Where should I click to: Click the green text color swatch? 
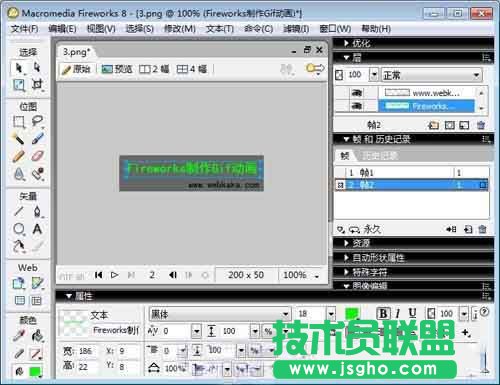(x=352, y=314)
